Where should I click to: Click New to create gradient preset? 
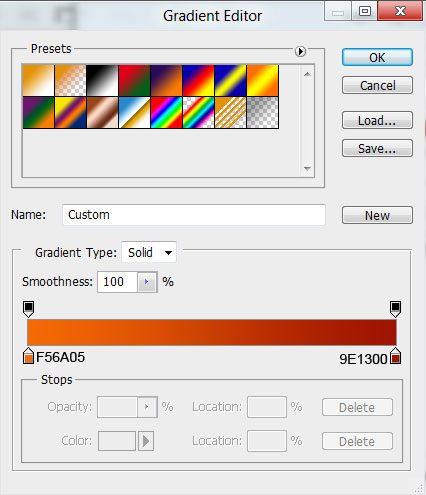tap(377, 215)
